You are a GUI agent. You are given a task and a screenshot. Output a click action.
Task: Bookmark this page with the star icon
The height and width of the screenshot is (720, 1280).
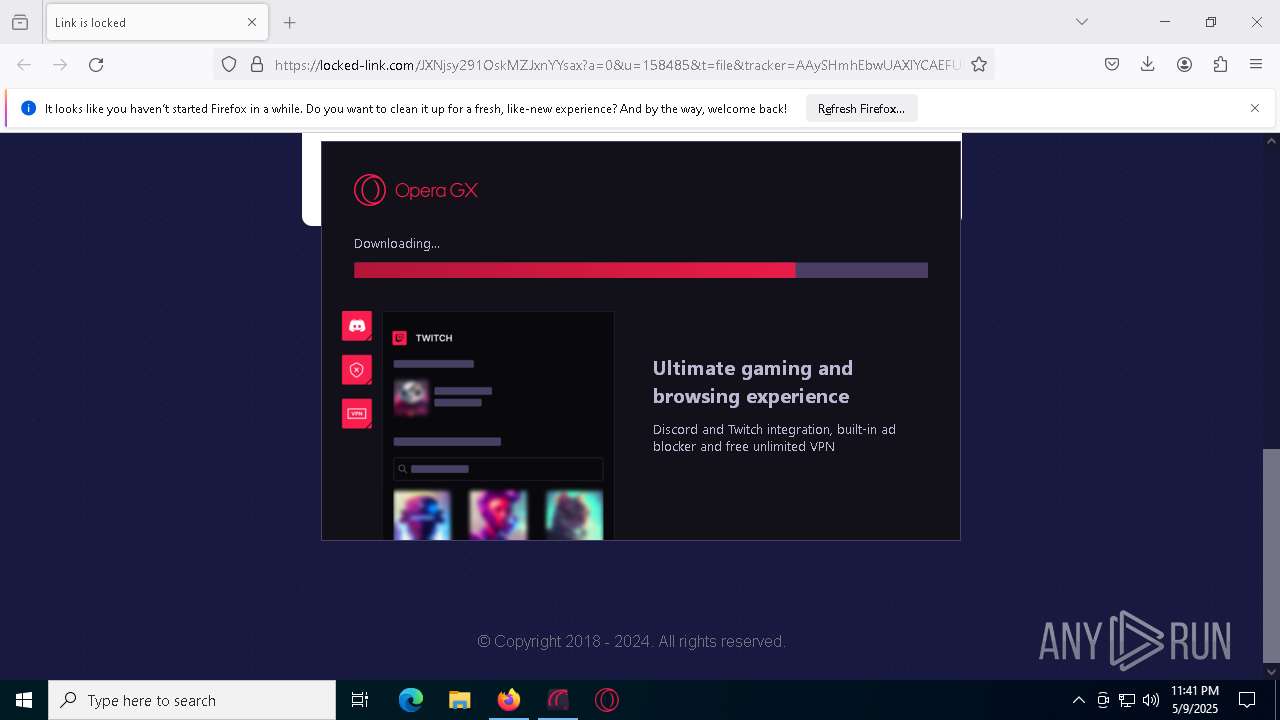[x=979, y=65]
